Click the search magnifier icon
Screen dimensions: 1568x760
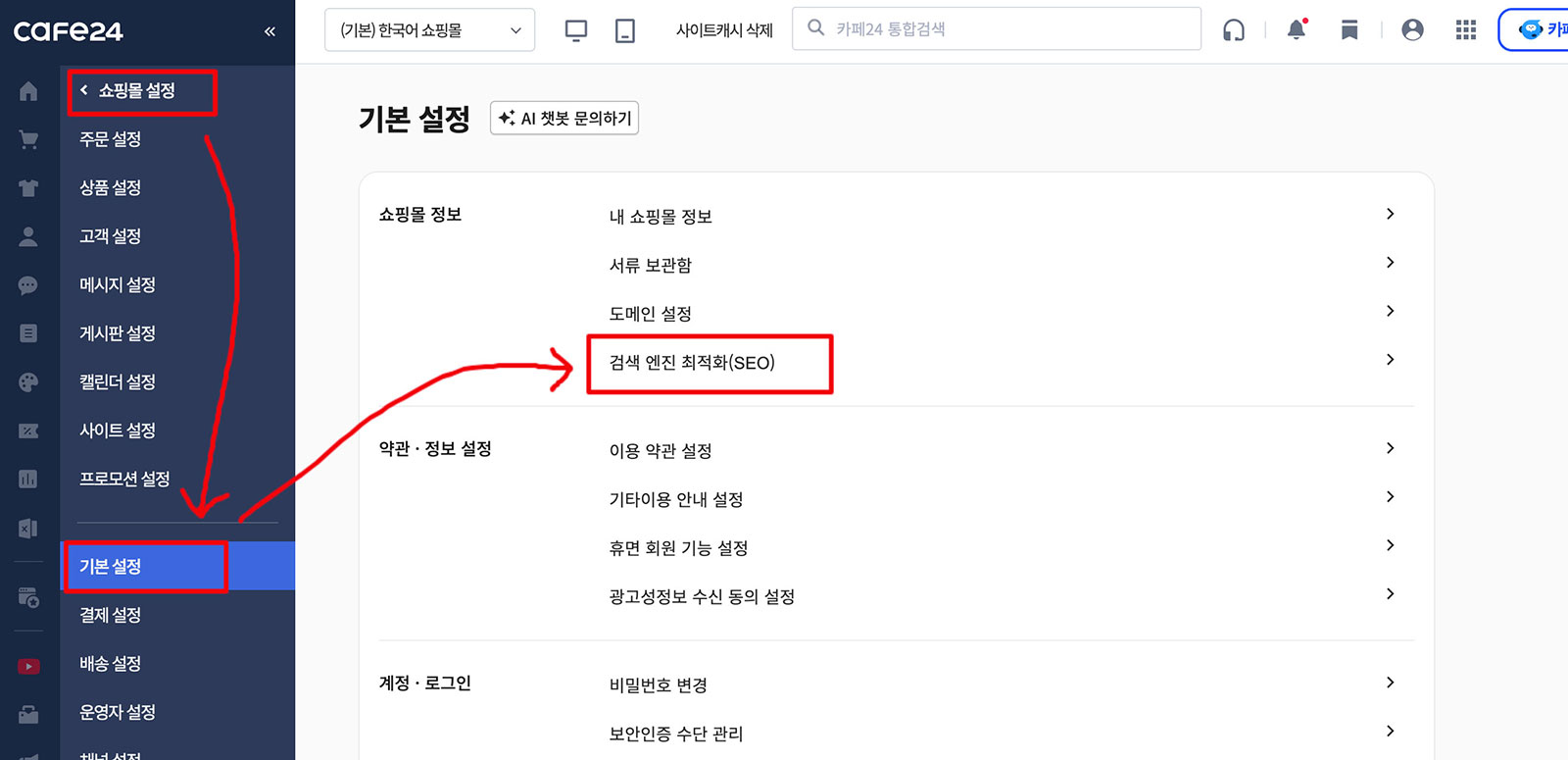pyautogui.click(x=815, y=28)
